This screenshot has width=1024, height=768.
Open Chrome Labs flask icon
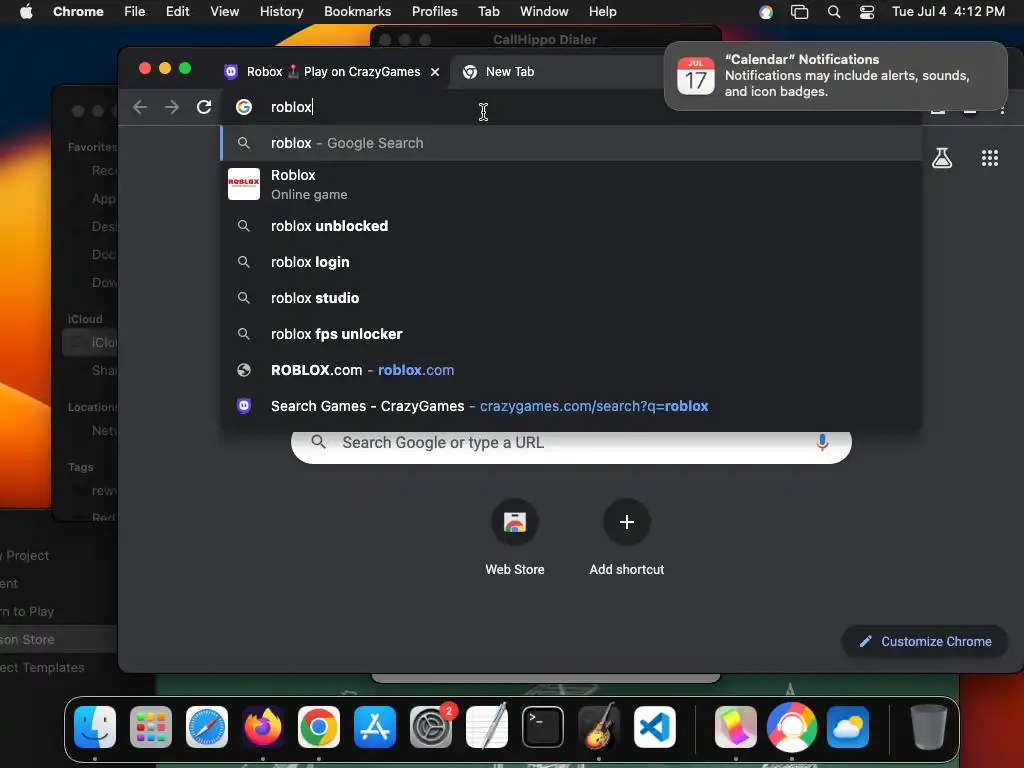pos(942,158)
